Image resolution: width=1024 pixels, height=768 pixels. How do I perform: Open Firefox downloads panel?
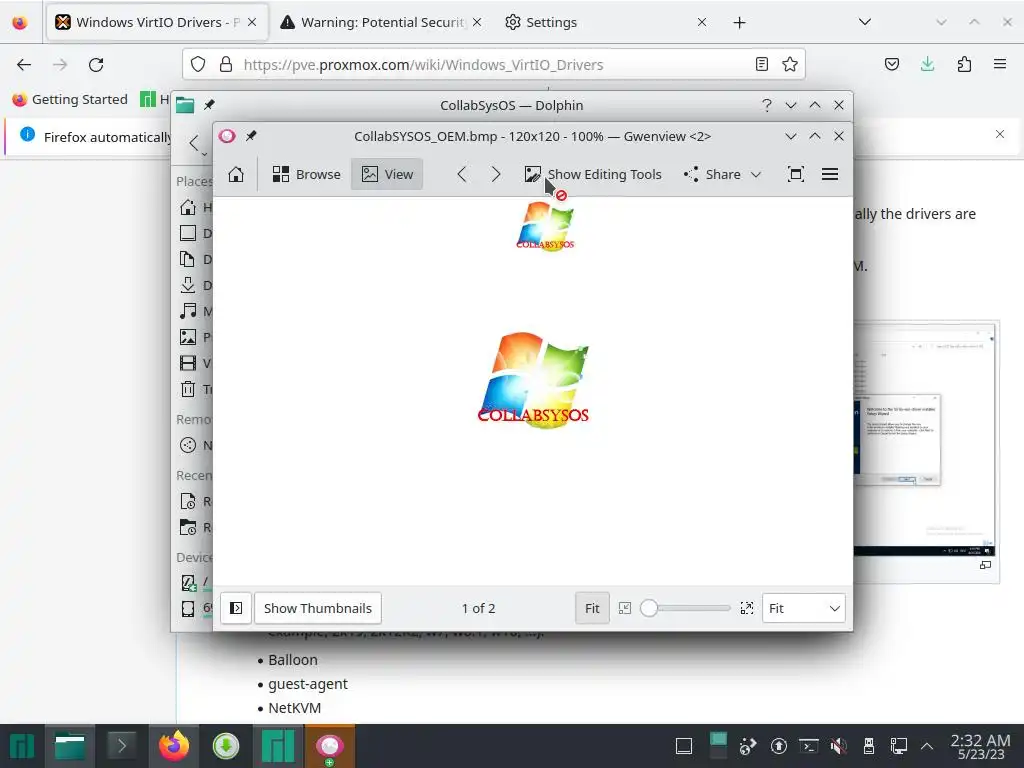[x=927, y=64]
